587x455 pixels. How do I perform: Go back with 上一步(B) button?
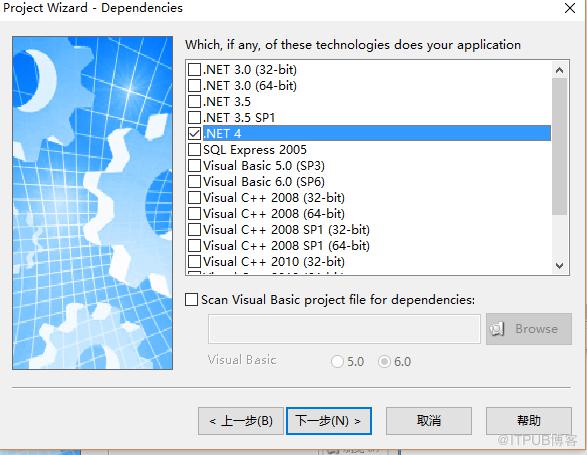click(x=241, y=421)
